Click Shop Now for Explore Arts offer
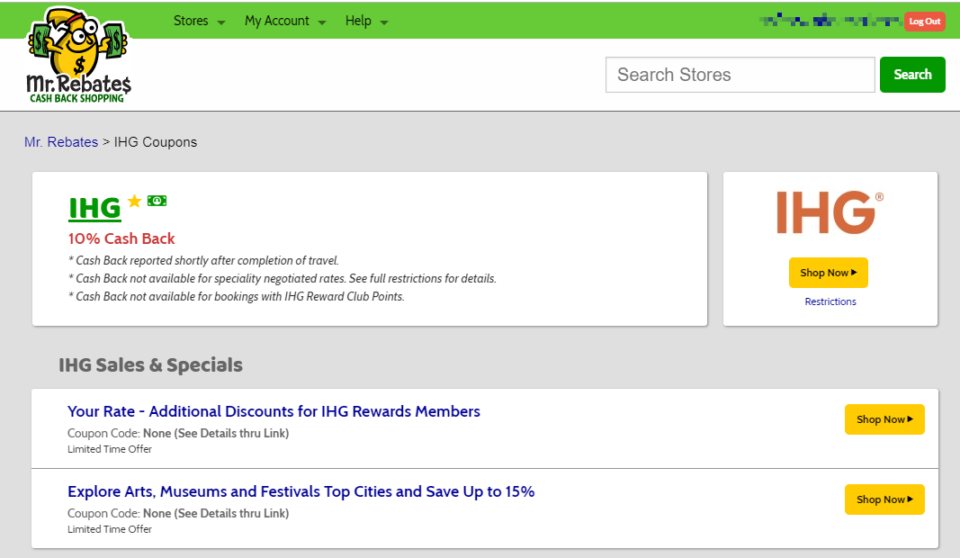Screen dimensions: 960x558 [x=884, y=500]
